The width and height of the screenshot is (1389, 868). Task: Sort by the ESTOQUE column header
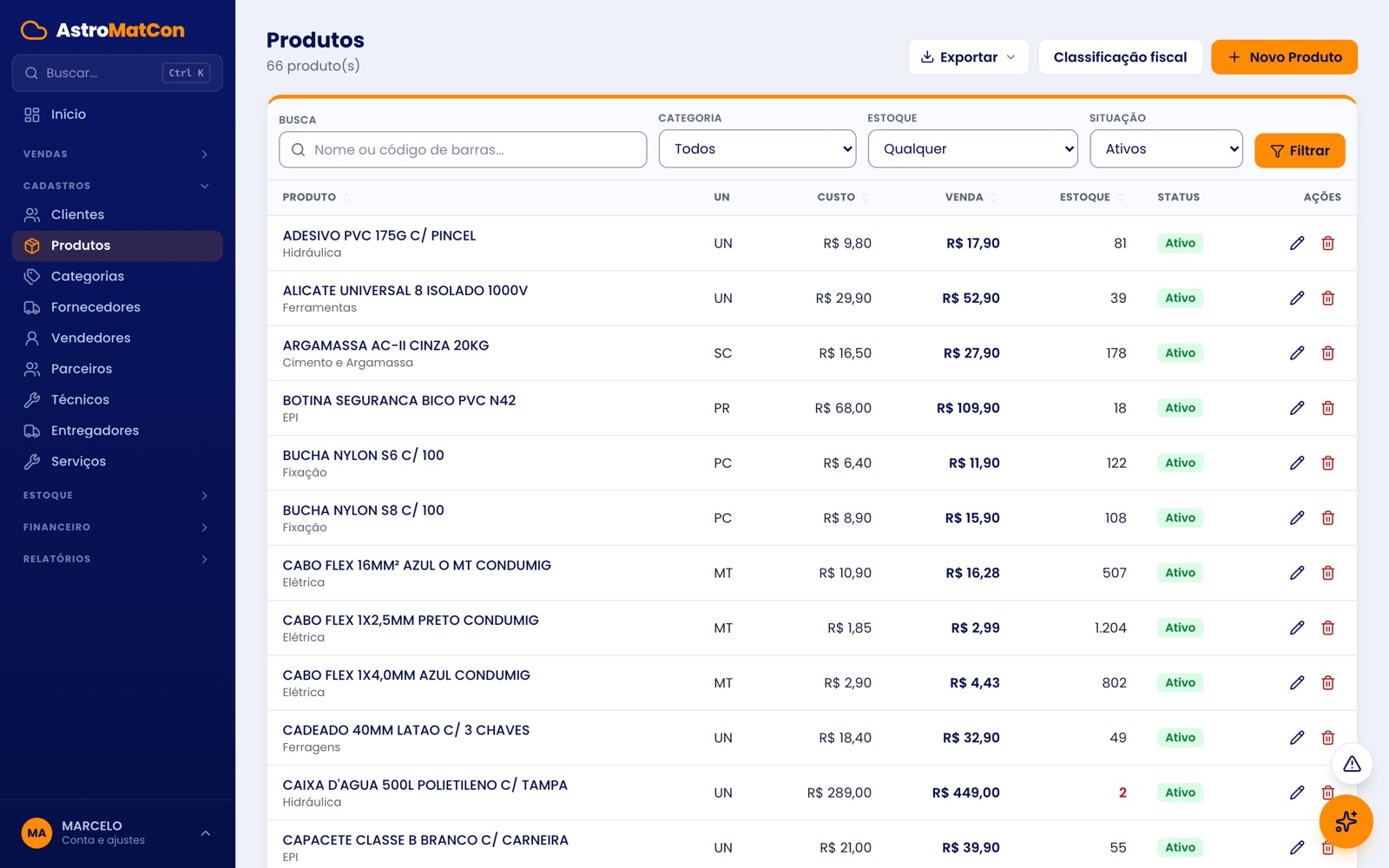[1092, 197]
